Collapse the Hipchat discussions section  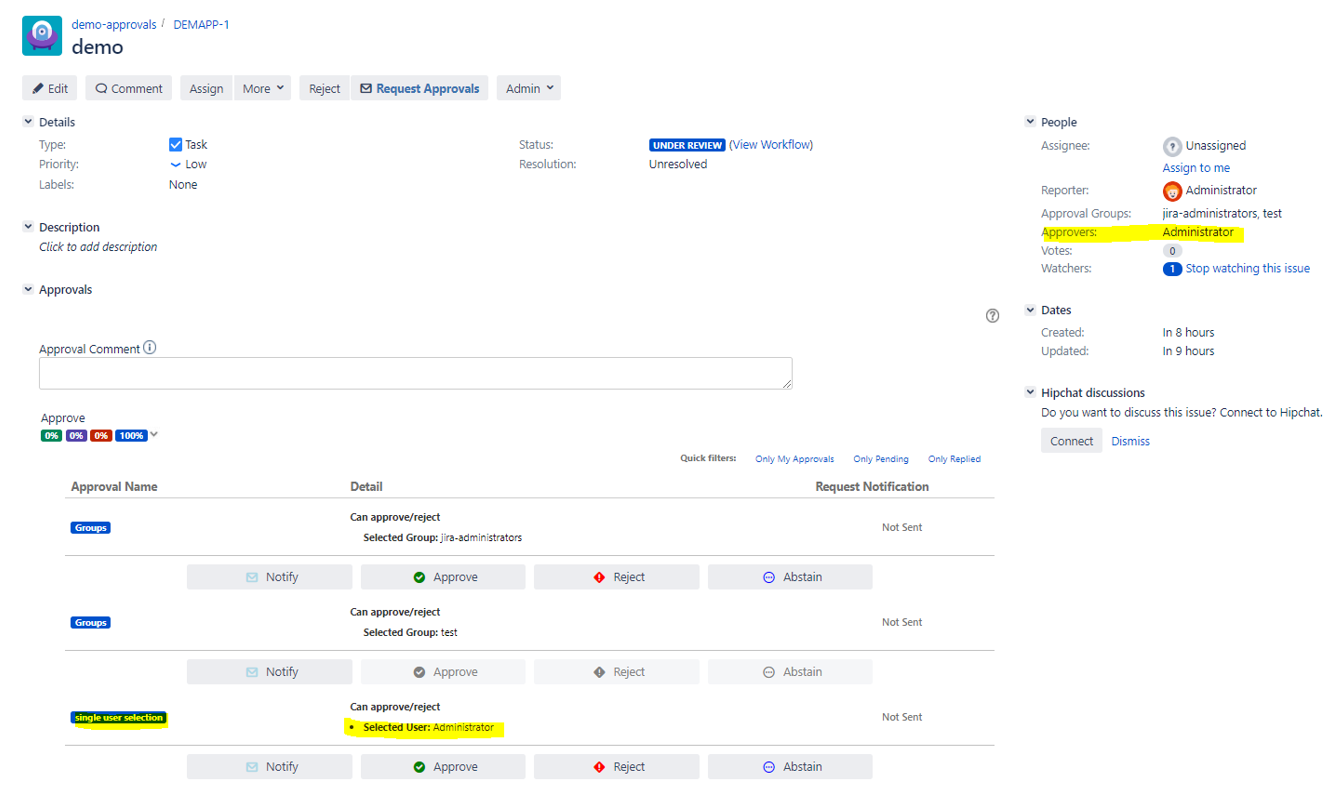click(1030, 393)
